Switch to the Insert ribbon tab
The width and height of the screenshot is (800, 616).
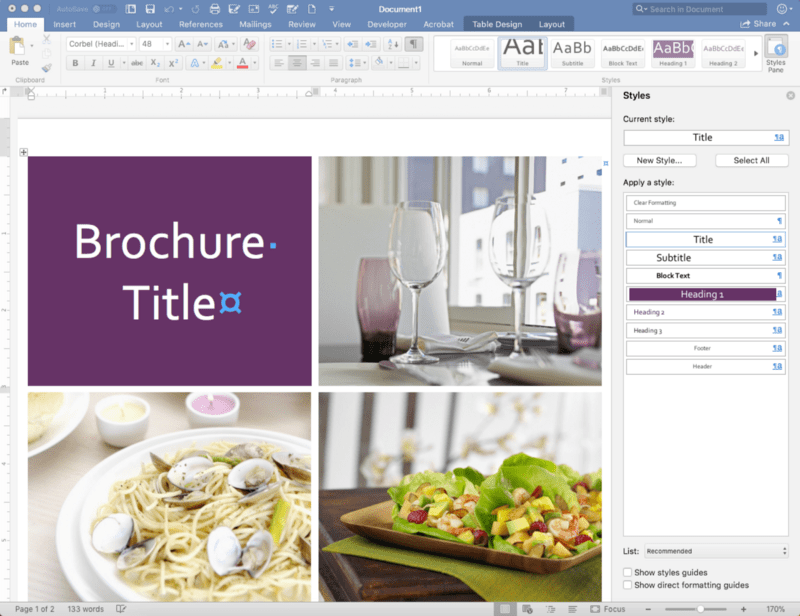coord(64,24)
